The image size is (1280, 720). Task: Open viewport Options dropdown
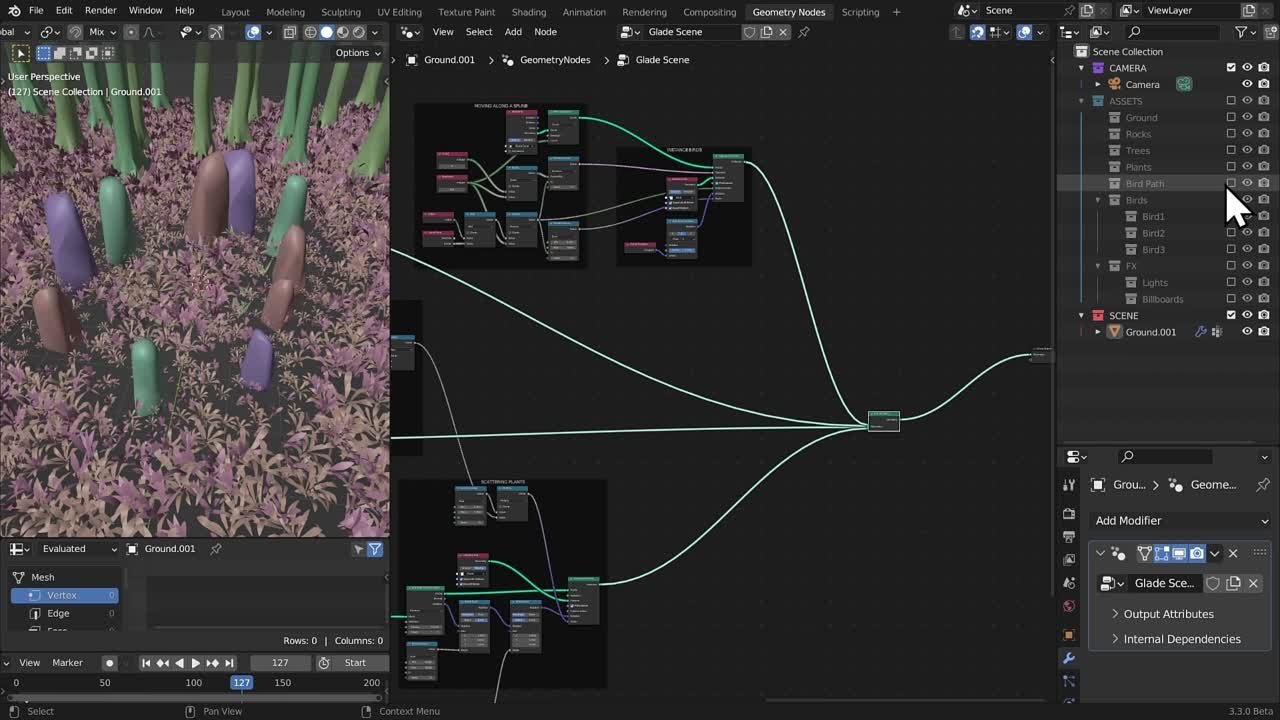click(x=358, y=53)
